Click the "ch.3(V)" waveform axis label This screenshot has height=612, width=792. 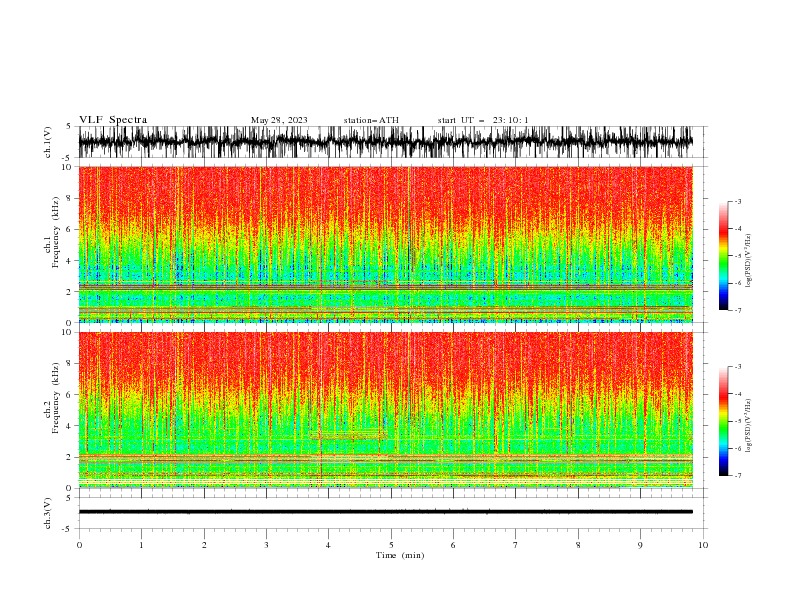[48, 513]
